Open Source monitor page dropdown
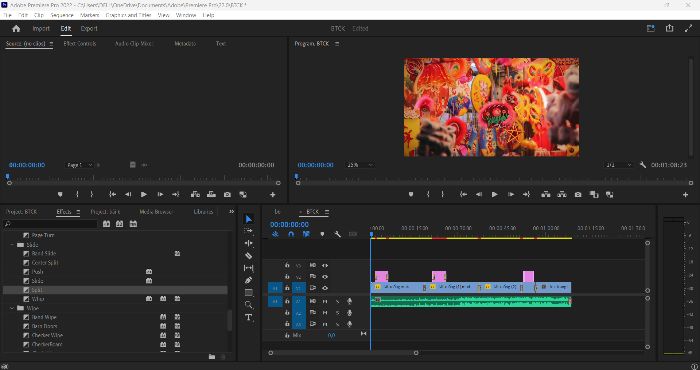This screenshot has height=370, width=700. pos(80,165)
